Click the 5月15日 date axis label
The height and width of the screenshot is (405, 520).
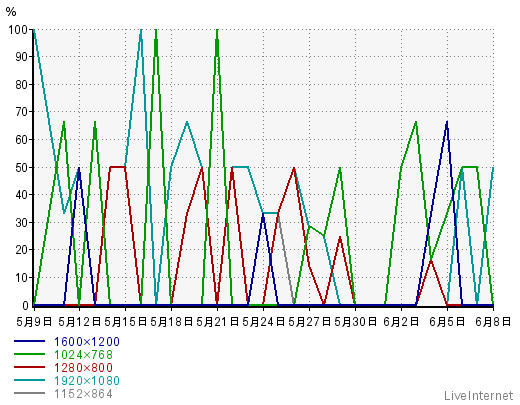[126, 322]
